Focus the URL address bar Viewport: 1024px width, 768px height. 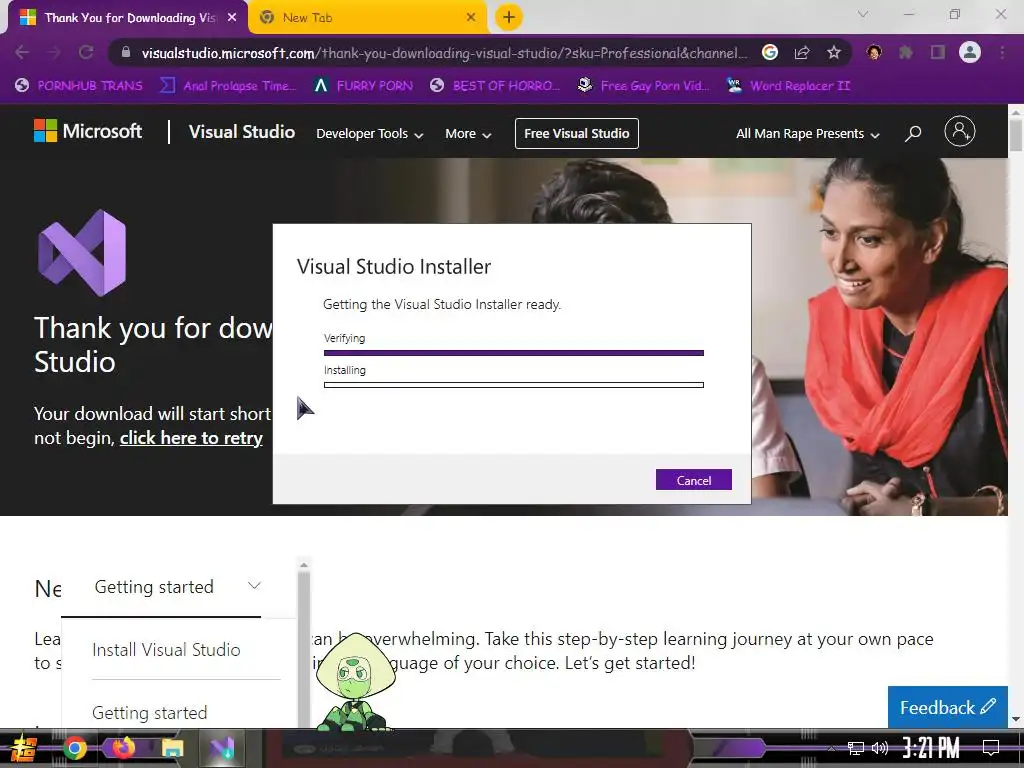pyautogui.click(x=444, y=53)
